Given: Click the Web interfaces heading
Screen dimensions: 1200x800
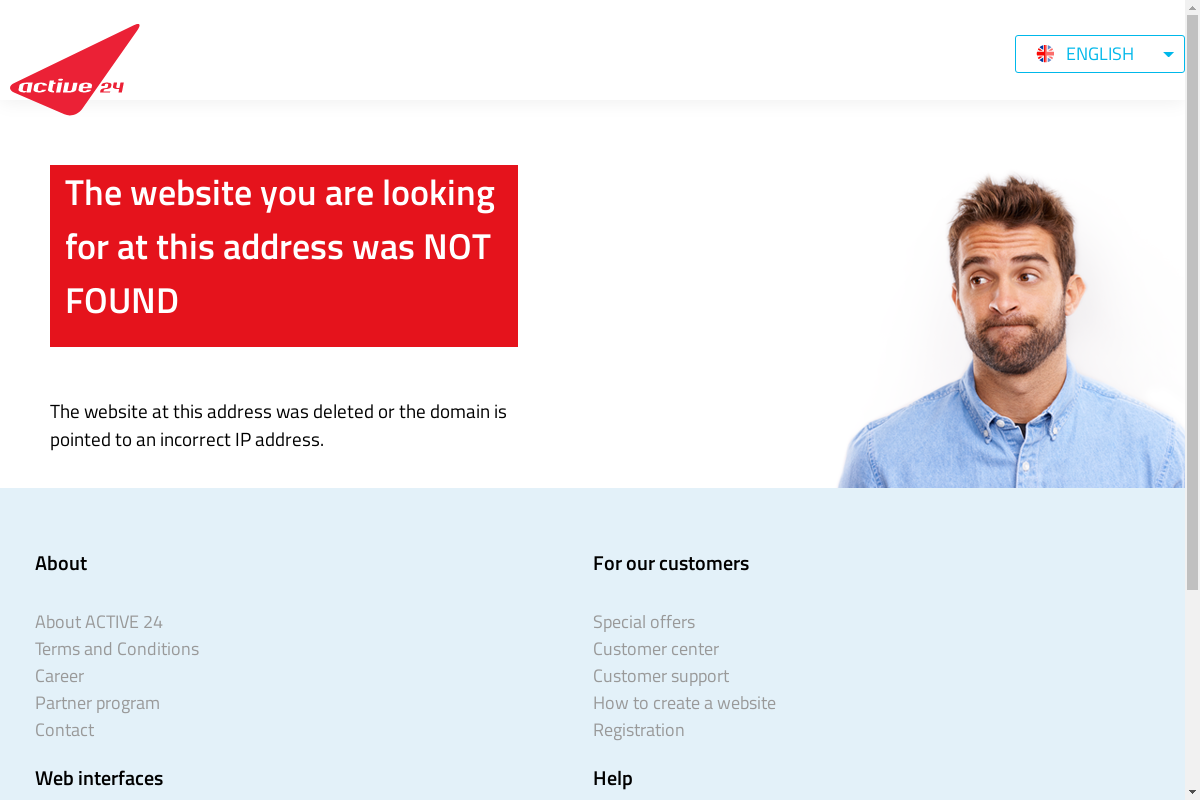Looking at the screenshot, I should pos(99,778).
